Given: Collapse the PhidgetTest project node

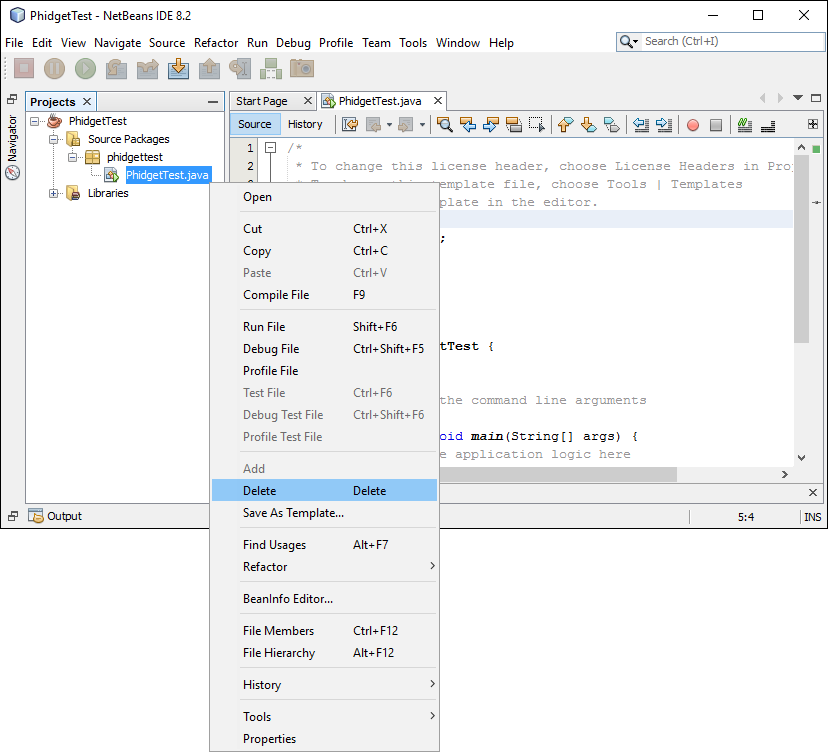Looking at the screenshot, I should click(x=34, y=121).
